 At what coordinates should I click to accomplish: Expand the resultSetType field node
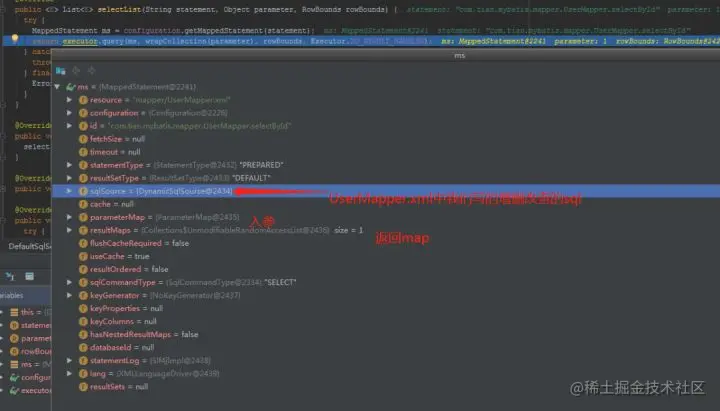[x=69, y=178]
